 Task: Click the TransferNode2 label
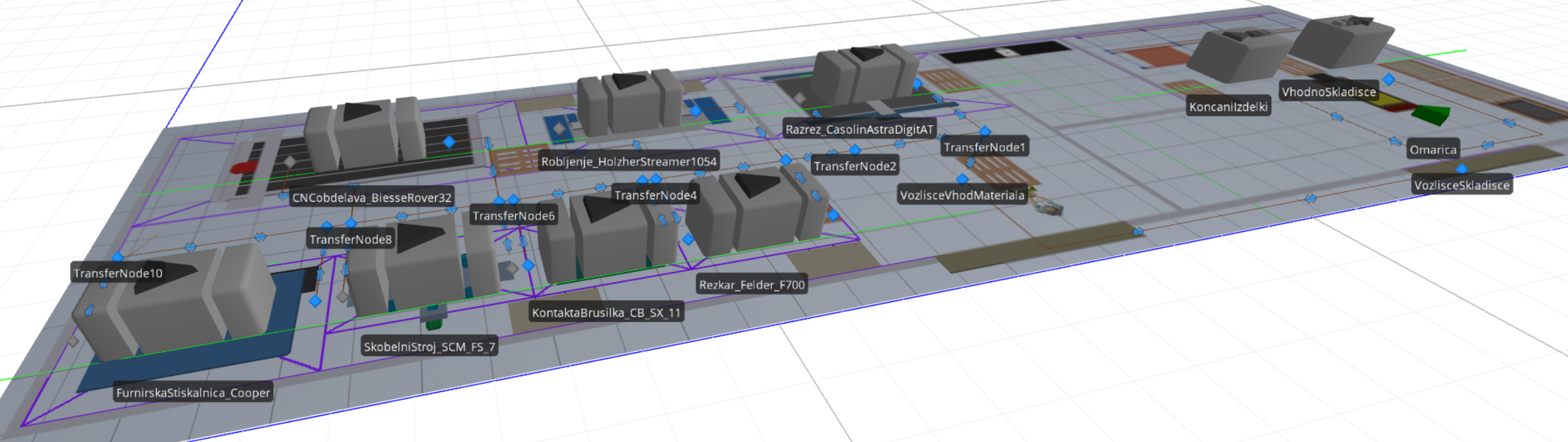tap(854, 166)
